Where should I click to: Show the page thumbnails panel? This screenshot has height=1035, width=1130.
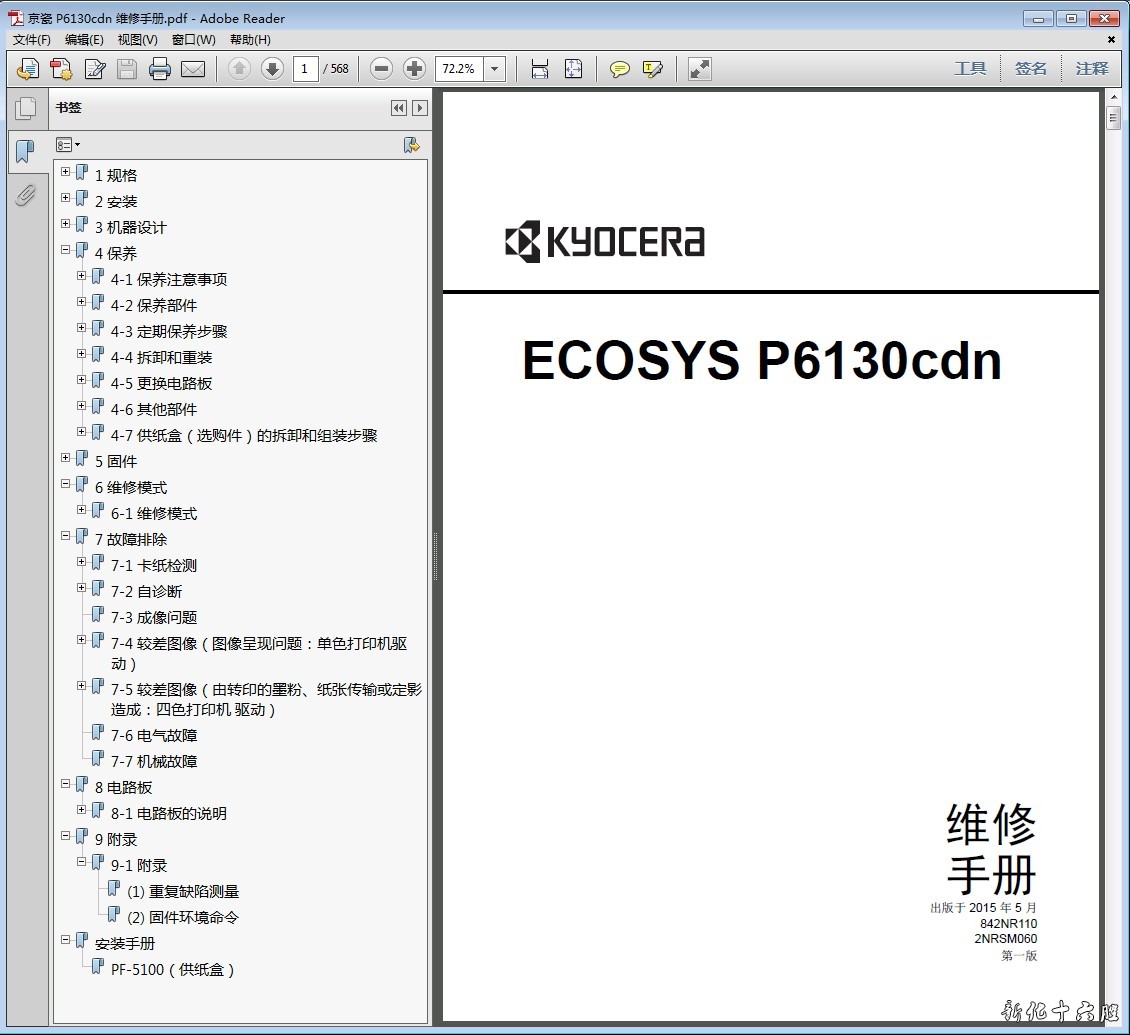pyautogui.click(x=25, y=108)
